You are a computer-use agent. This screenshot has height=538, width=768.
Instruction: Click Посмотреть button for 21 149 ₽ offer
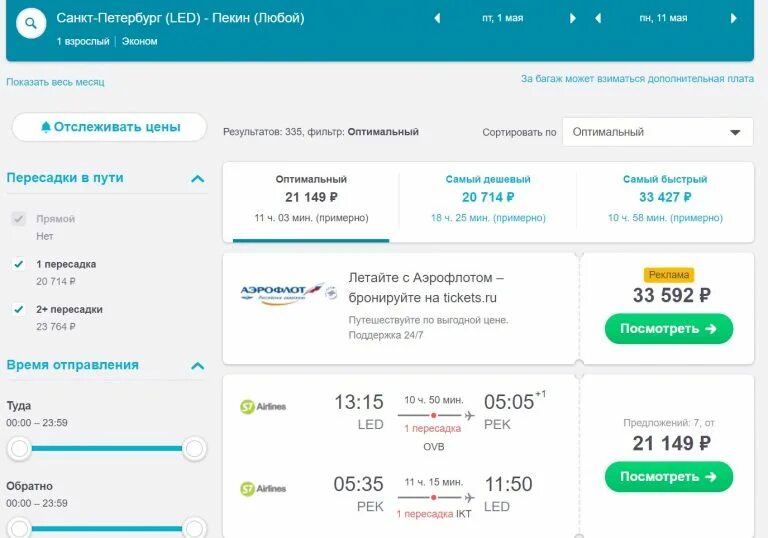point(668,477)
